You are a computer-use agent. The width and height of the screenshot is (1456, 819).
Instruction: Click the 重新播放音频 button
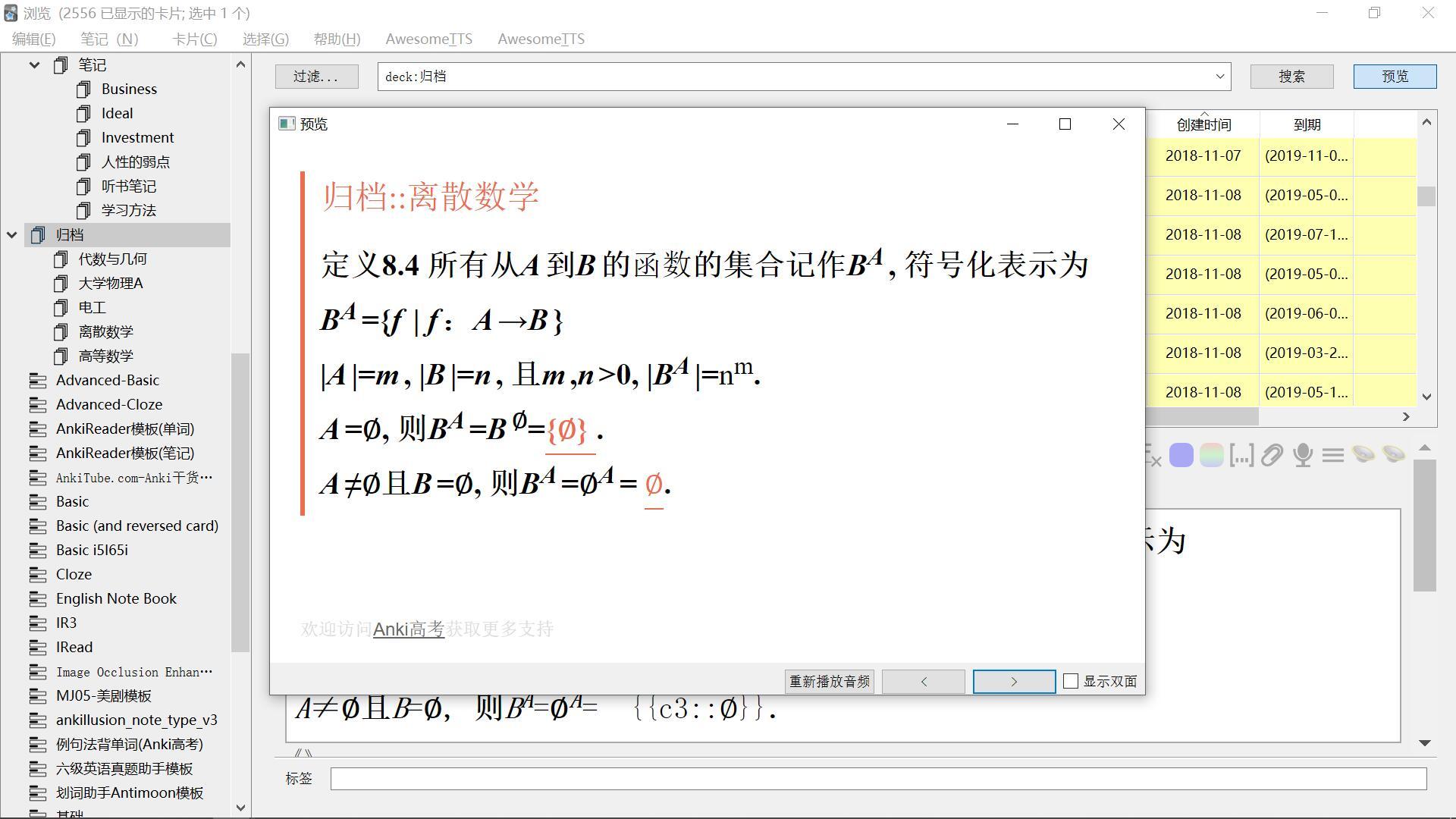(829, 681)
